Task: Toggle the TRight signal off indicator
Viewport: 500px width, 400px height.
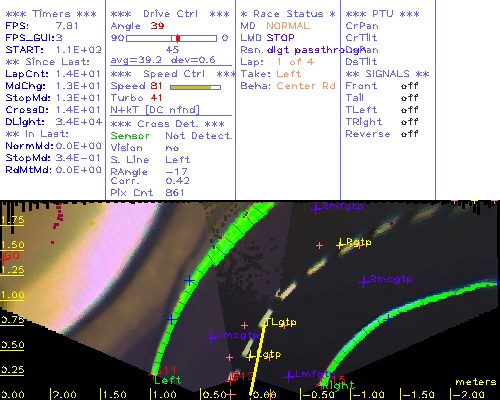Action: click(x=409, y=122)
